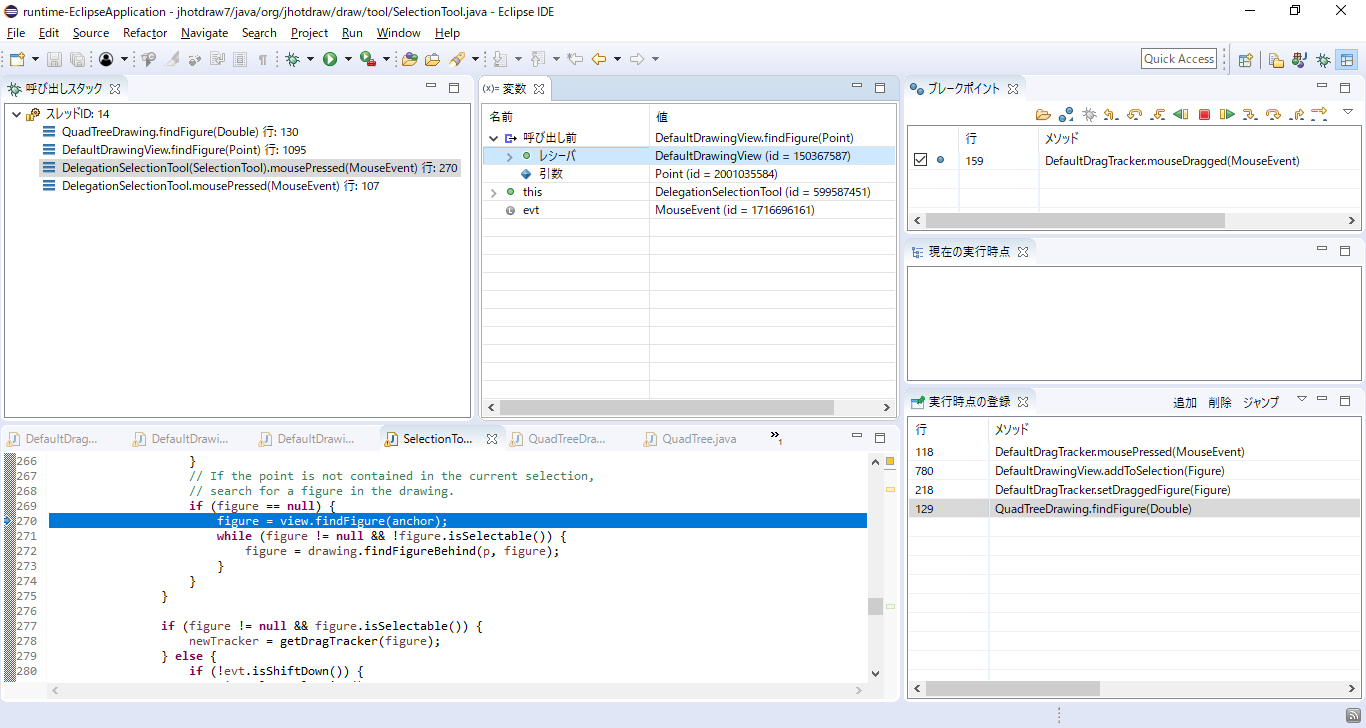Open the Window menu
The width and height of the screenshot is (1366, 728).
click(398, 33)
